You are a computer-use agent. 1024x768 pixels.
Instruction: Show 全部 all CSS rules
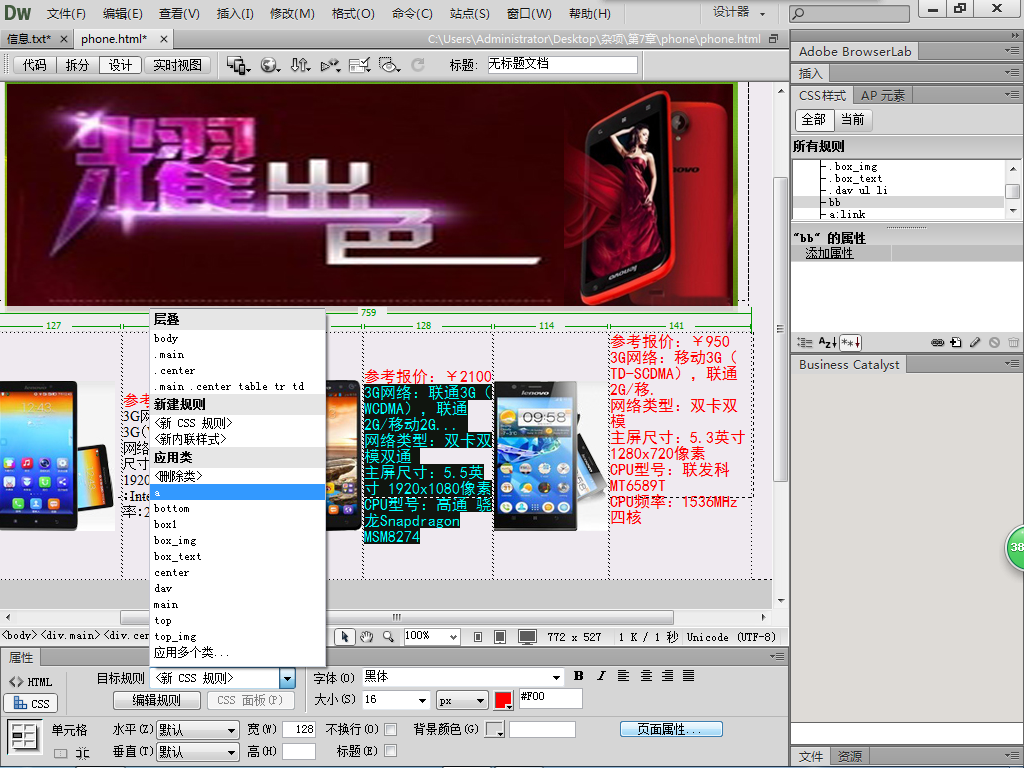click(814, 120)
